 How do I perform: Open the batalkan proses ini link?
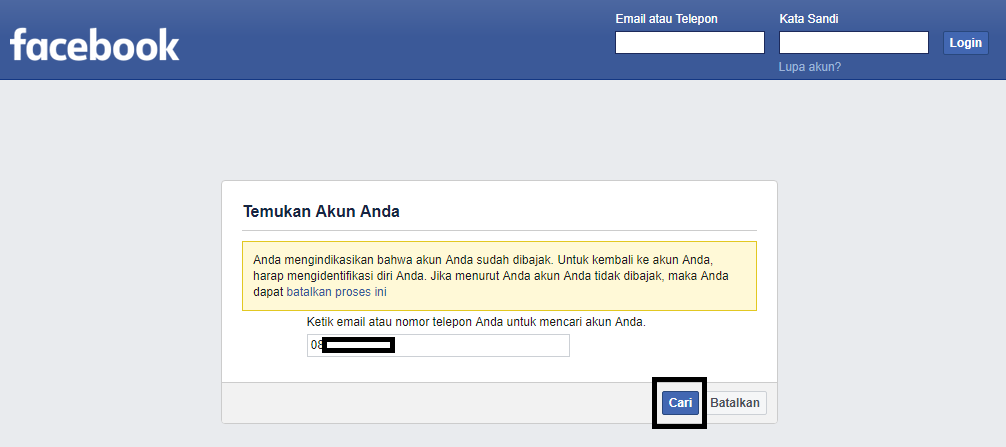336,292
